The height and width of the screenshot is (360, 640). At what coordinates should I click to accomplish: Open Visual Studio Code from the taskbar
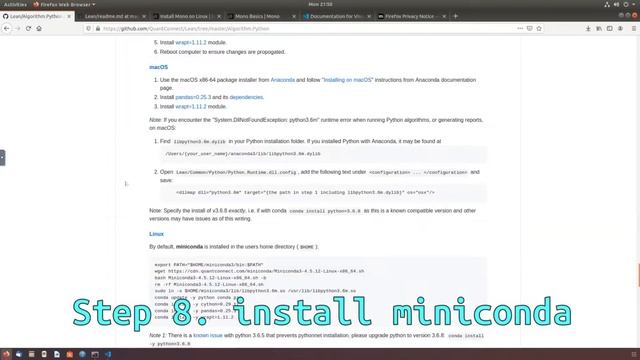click(x=108, y=354)
